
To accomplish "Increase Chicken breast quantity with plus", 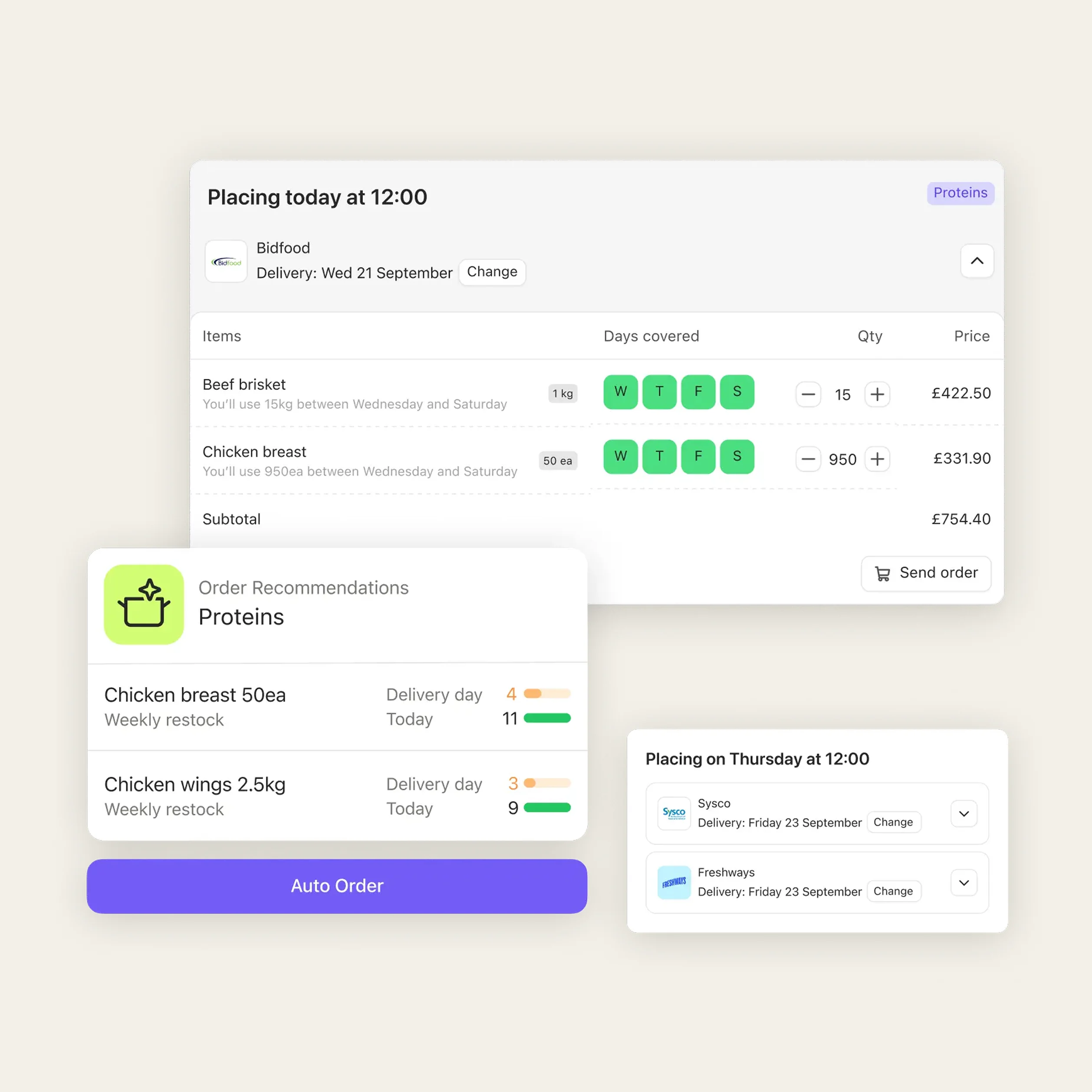I will 877,459.
